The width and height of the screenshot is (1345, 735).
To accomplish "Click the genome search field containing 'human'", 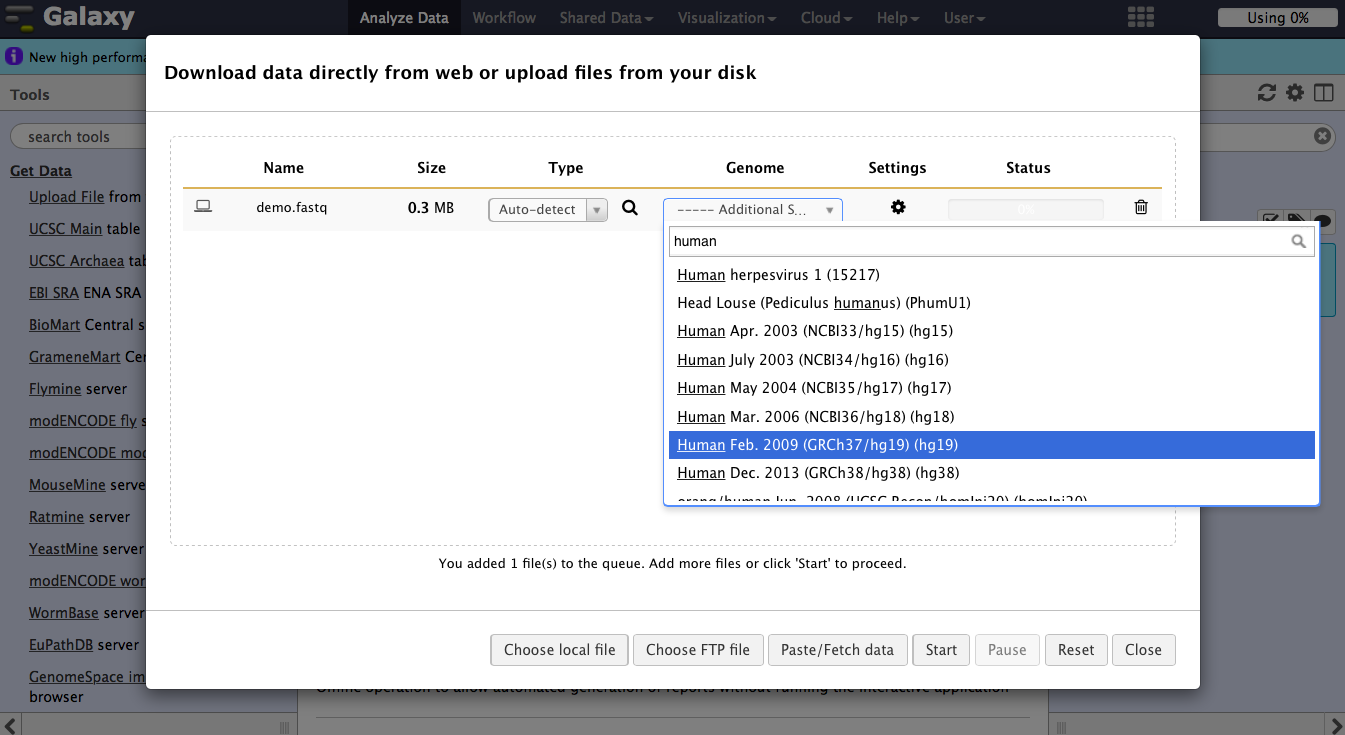I will click(980, 241).
